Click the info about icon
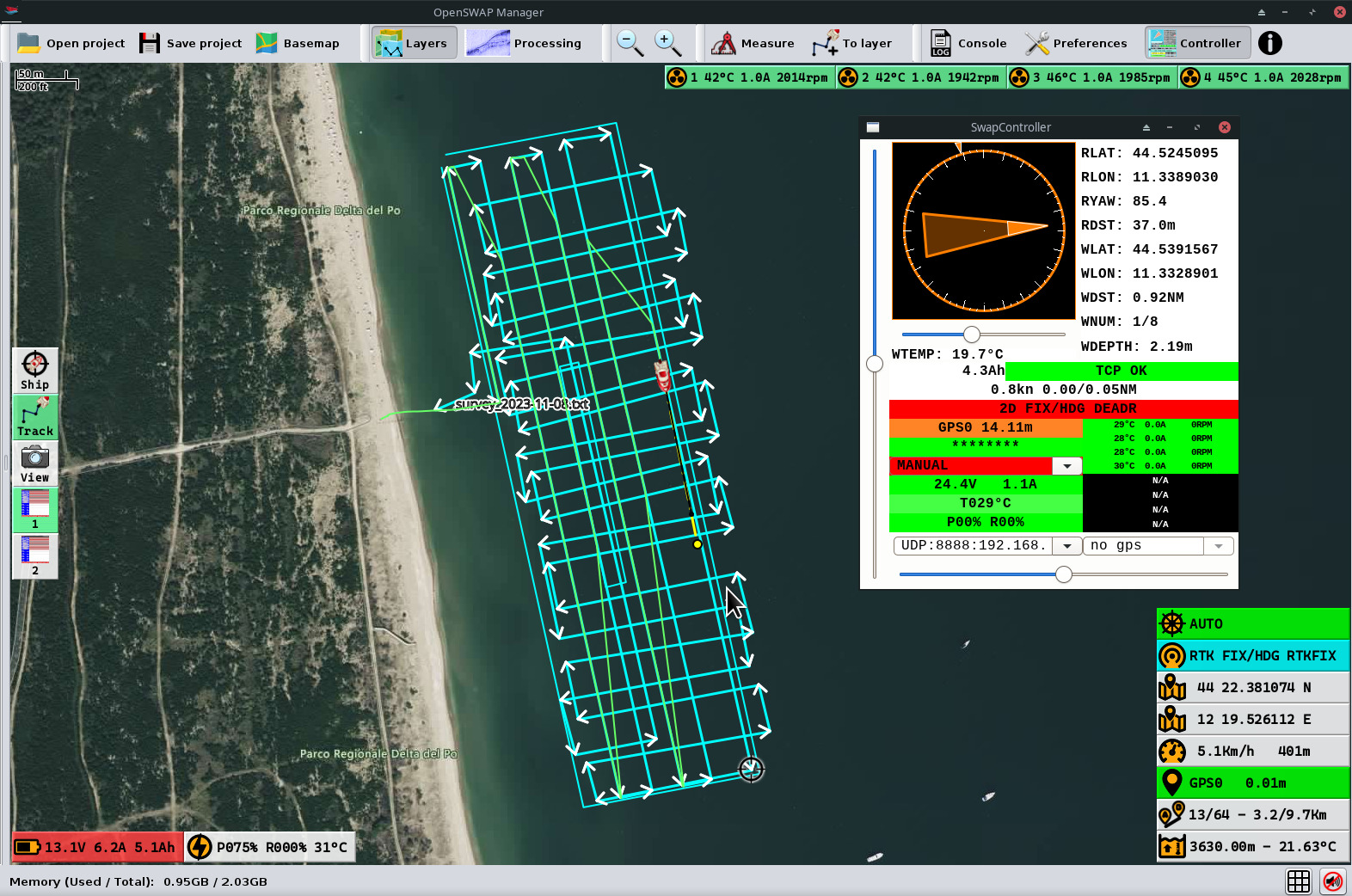1352x896 pixels. [x=1269, y=43]
